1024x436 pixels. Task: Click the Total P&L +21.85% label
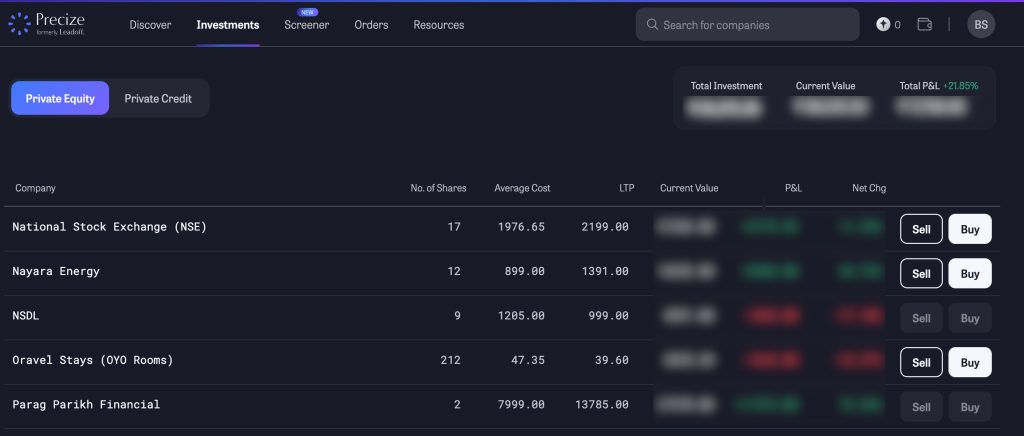tap(939, 86)
